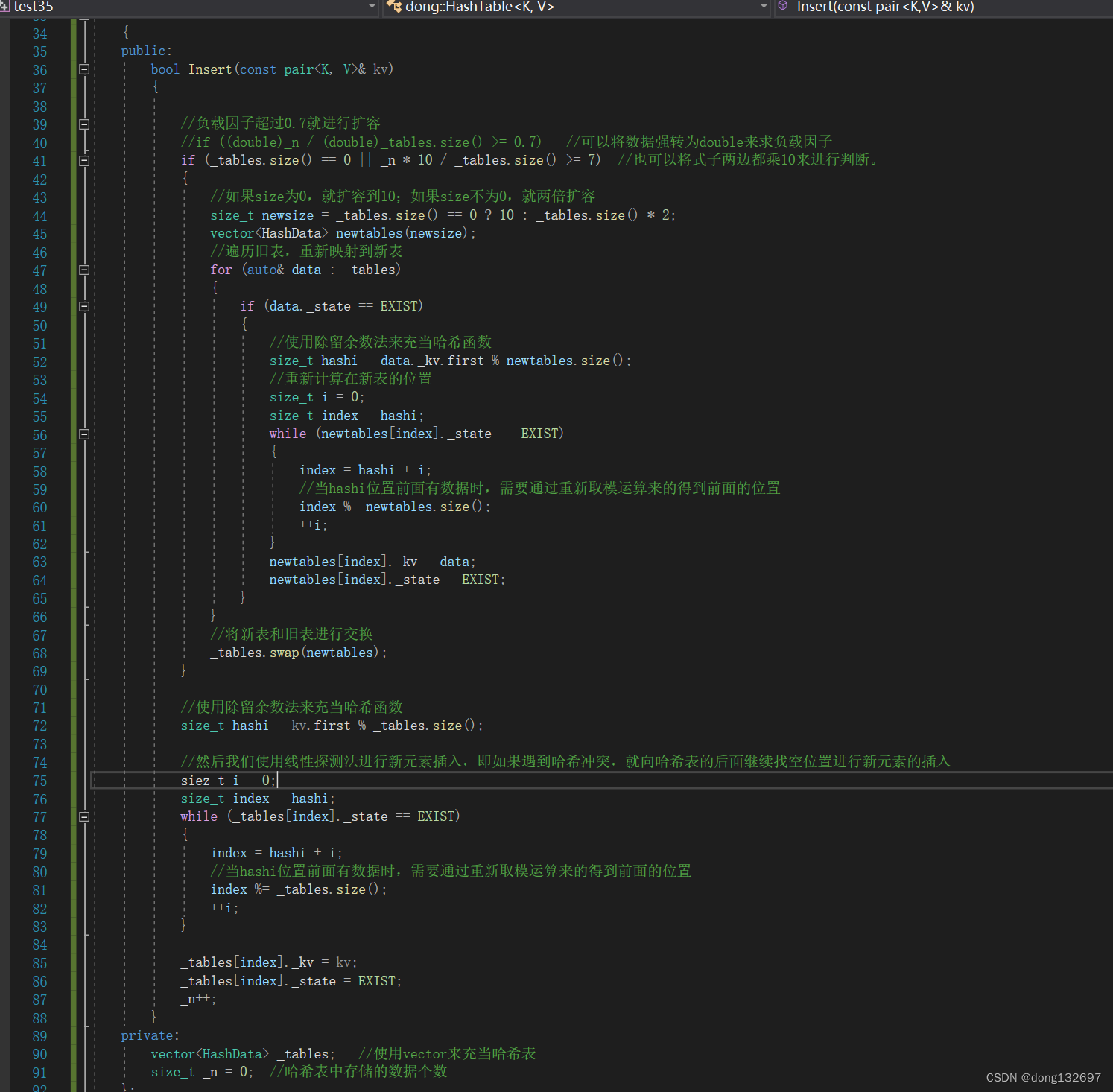1113x1092 pixels.
Task: Click the comment '//哈希表中存储的数据个数'
Action: (358, 1072)
